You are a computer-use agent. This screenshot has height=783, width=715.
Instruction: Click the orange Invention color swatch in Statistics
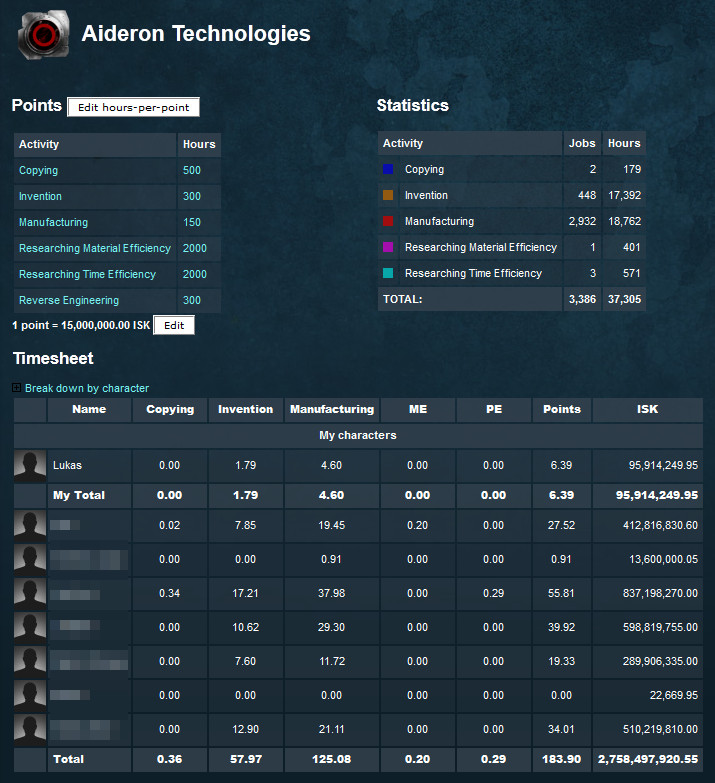(x=388, y=195)
